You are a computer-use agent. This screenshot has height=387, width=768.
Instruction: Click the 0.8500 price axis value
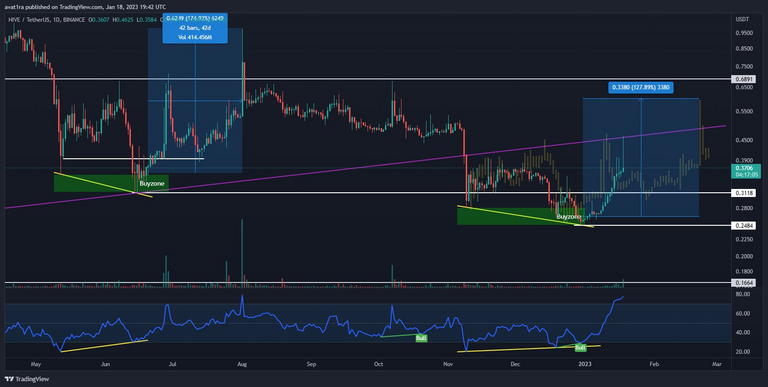(x=744, y=49)
